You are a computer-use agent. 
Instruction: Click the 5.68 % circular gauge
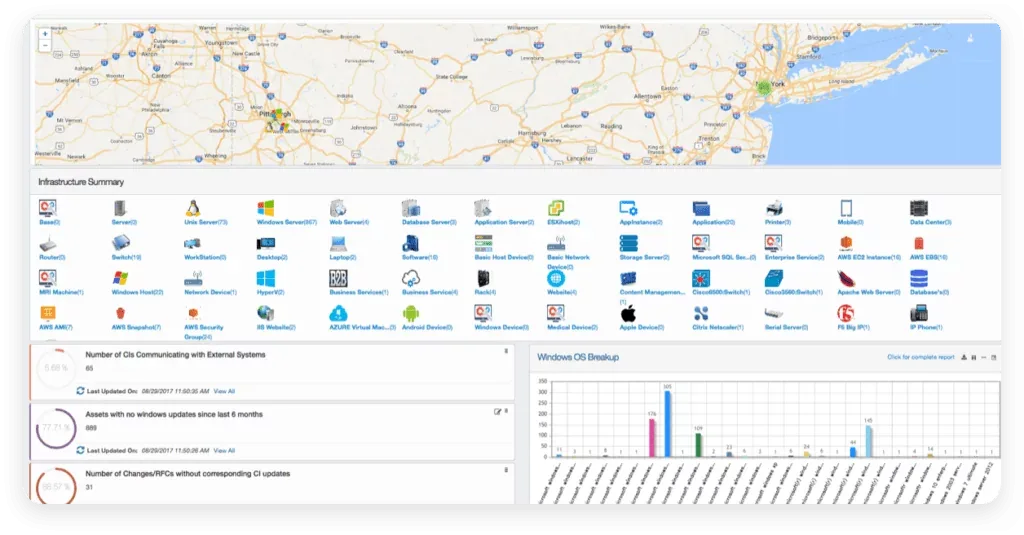click(56, 368)
